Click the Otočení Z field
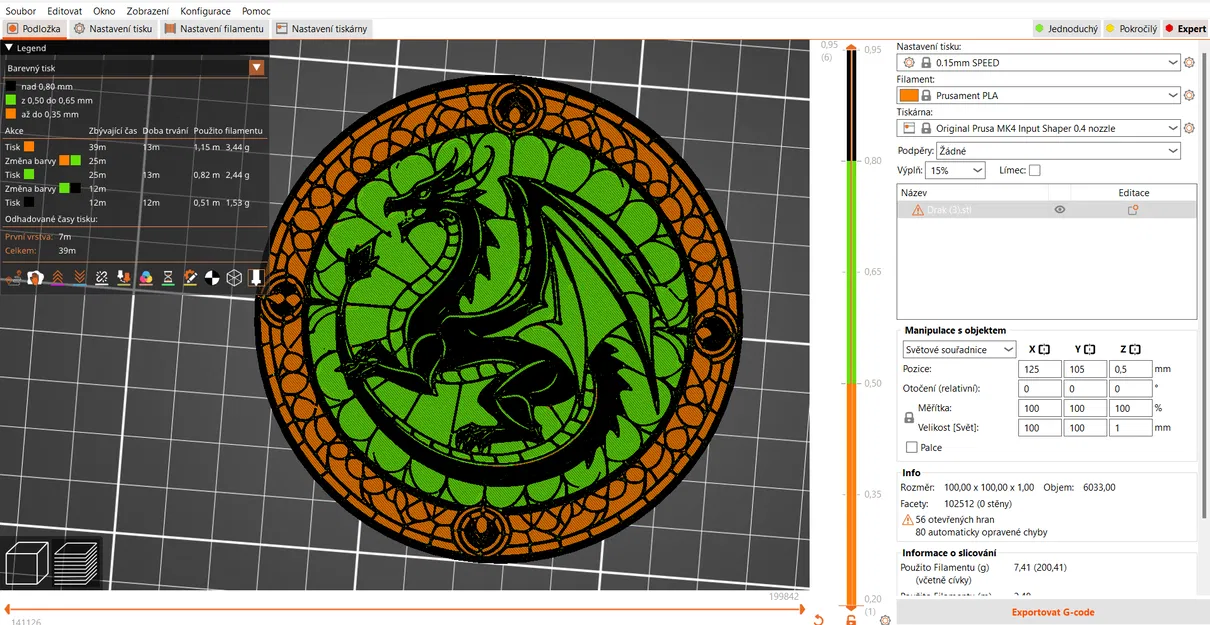Viewport: 1210px width, 625px height. click(x=1131, y=388)
